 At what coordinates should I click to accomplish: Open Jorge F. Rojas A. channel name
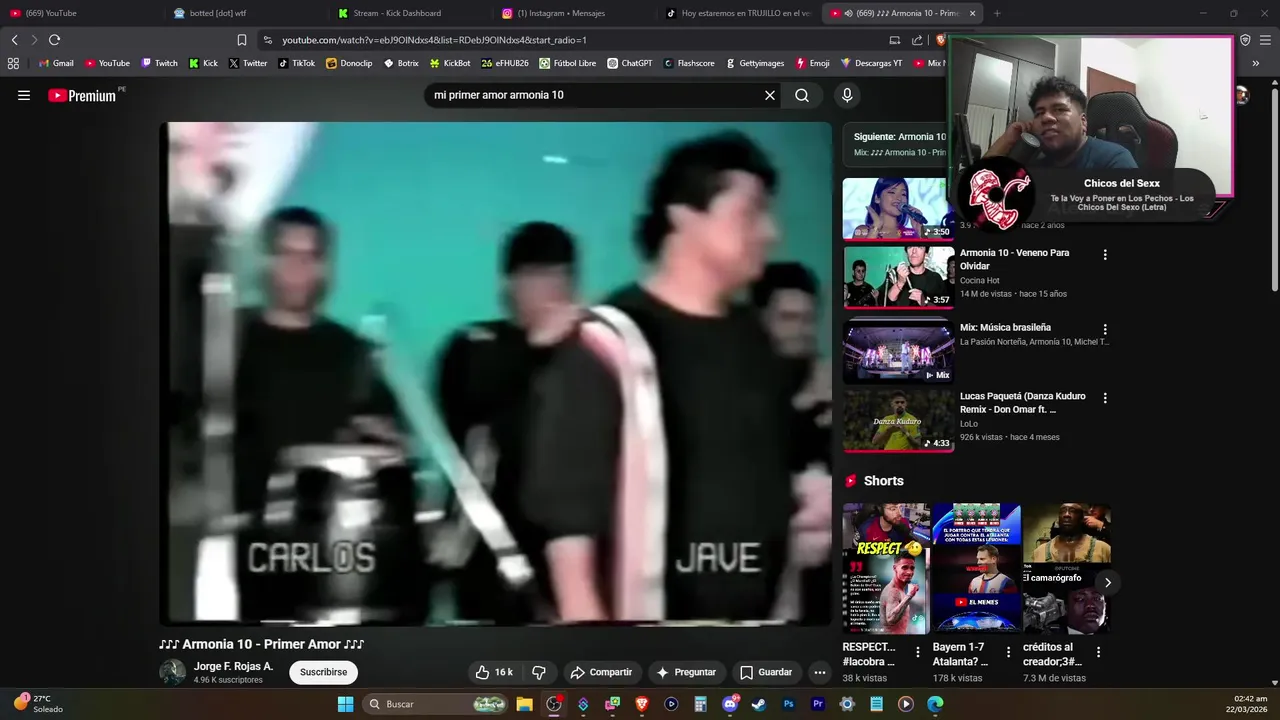(x=233, y=666)
